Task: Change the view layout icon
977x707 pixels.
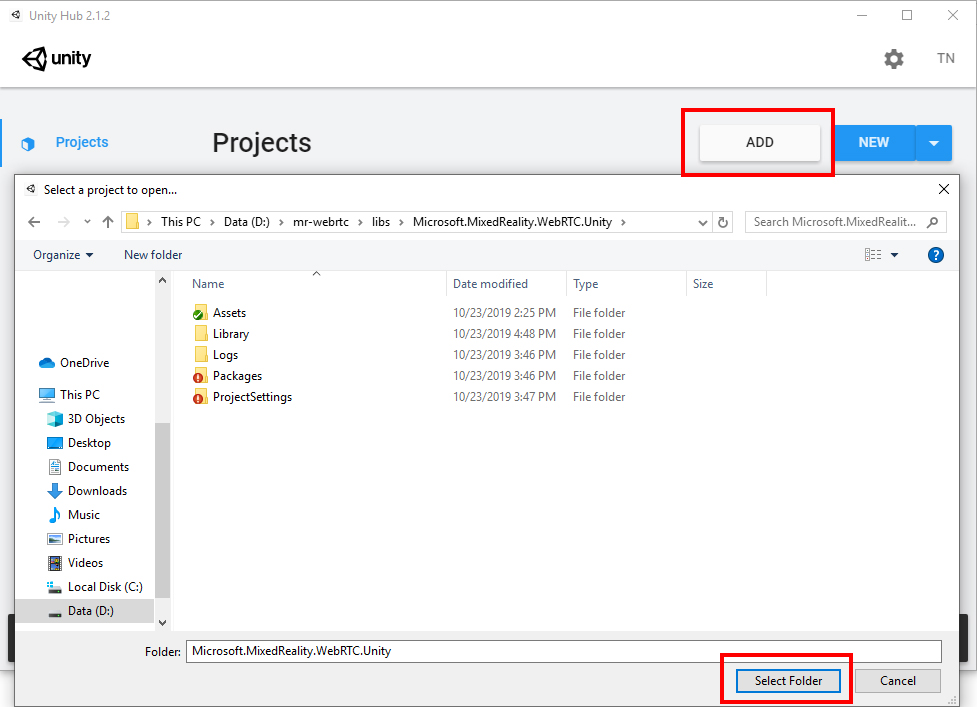Action: [873, 255]
